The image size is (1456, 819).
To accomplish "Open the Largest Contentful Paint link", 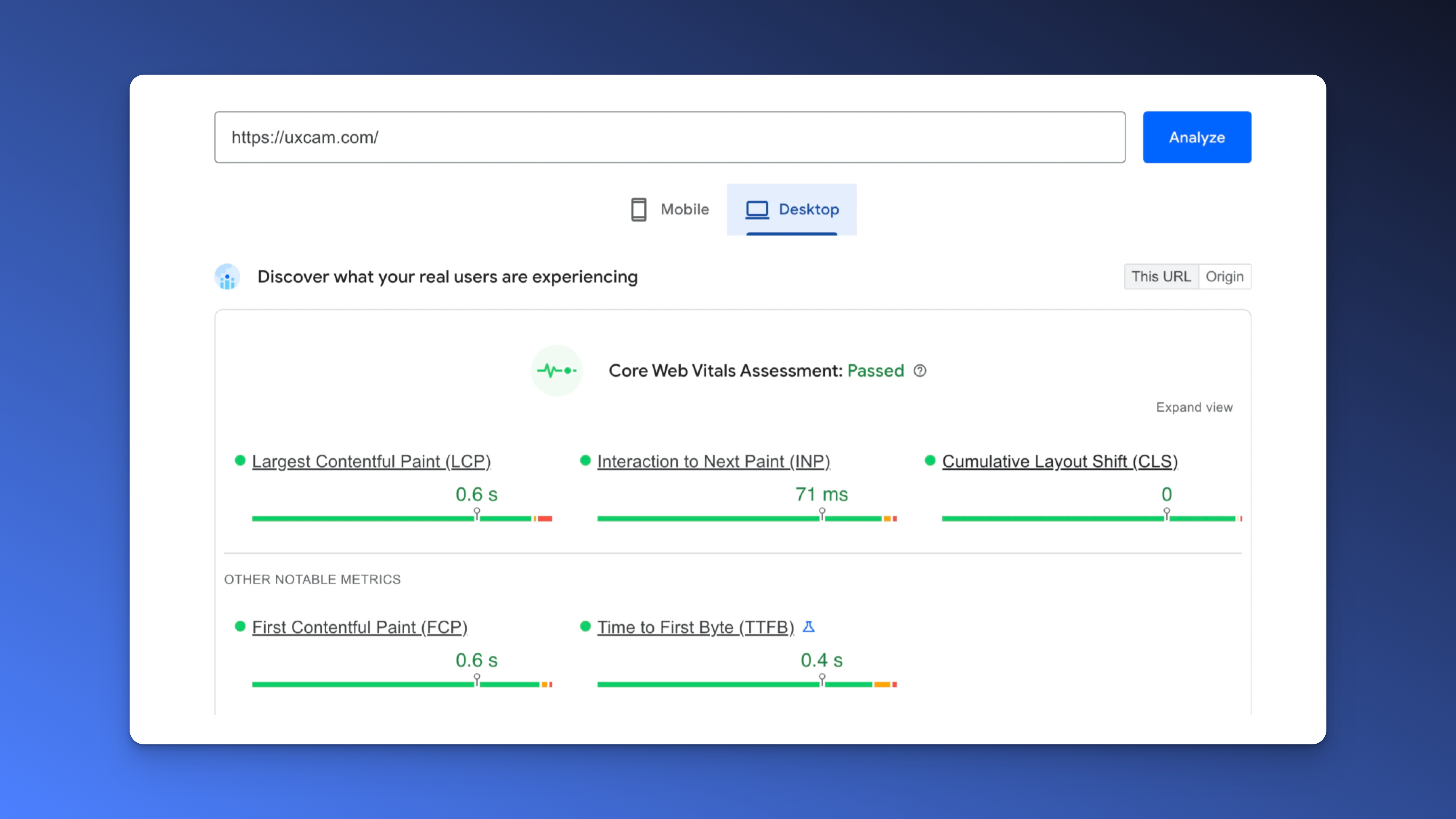I will click(371, 461).
